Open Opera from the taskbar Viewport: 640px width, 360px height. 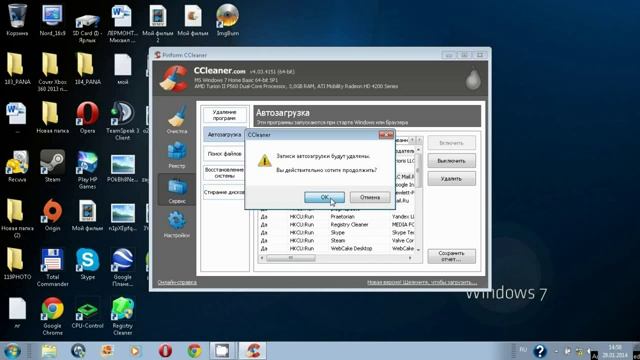point(165,351)
